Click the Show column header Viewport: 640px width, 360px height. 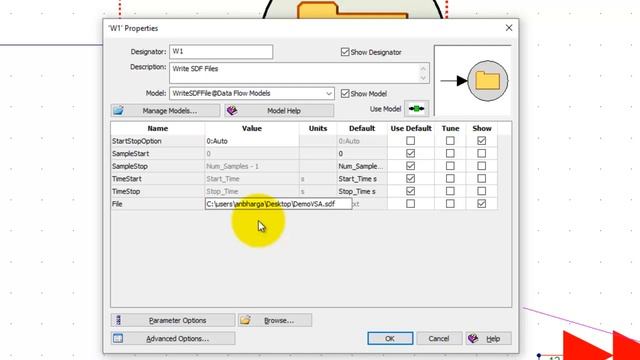(482, 128)
